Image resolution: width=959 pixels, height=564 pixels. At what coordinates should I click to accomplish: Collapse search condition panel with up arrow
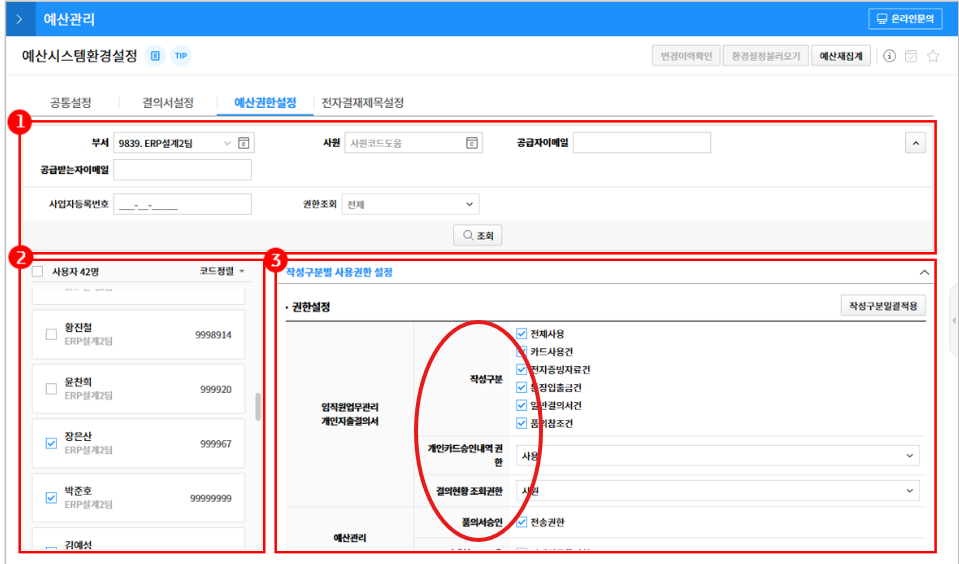click(x=915, y=143)
